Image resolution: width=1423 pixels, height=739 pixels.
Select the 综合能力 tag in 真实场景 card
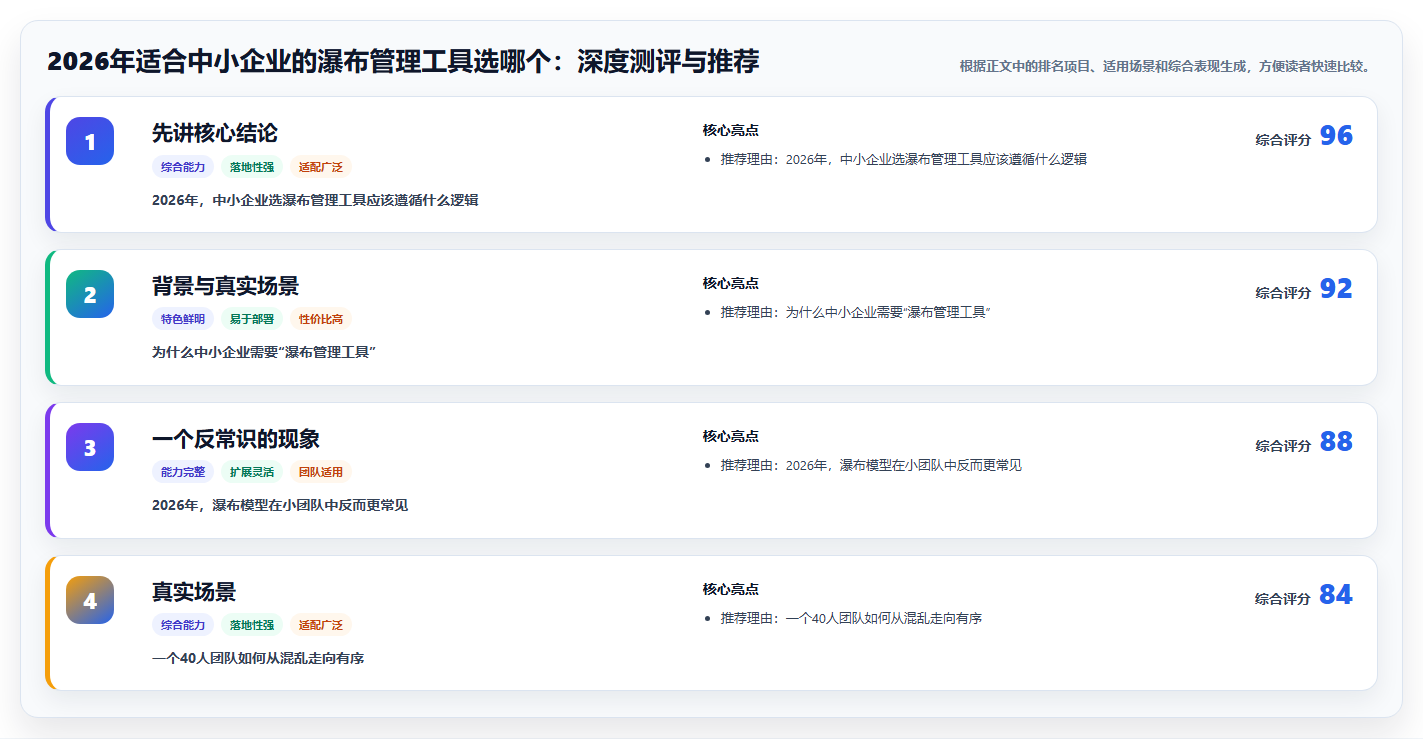pos(183,625)
